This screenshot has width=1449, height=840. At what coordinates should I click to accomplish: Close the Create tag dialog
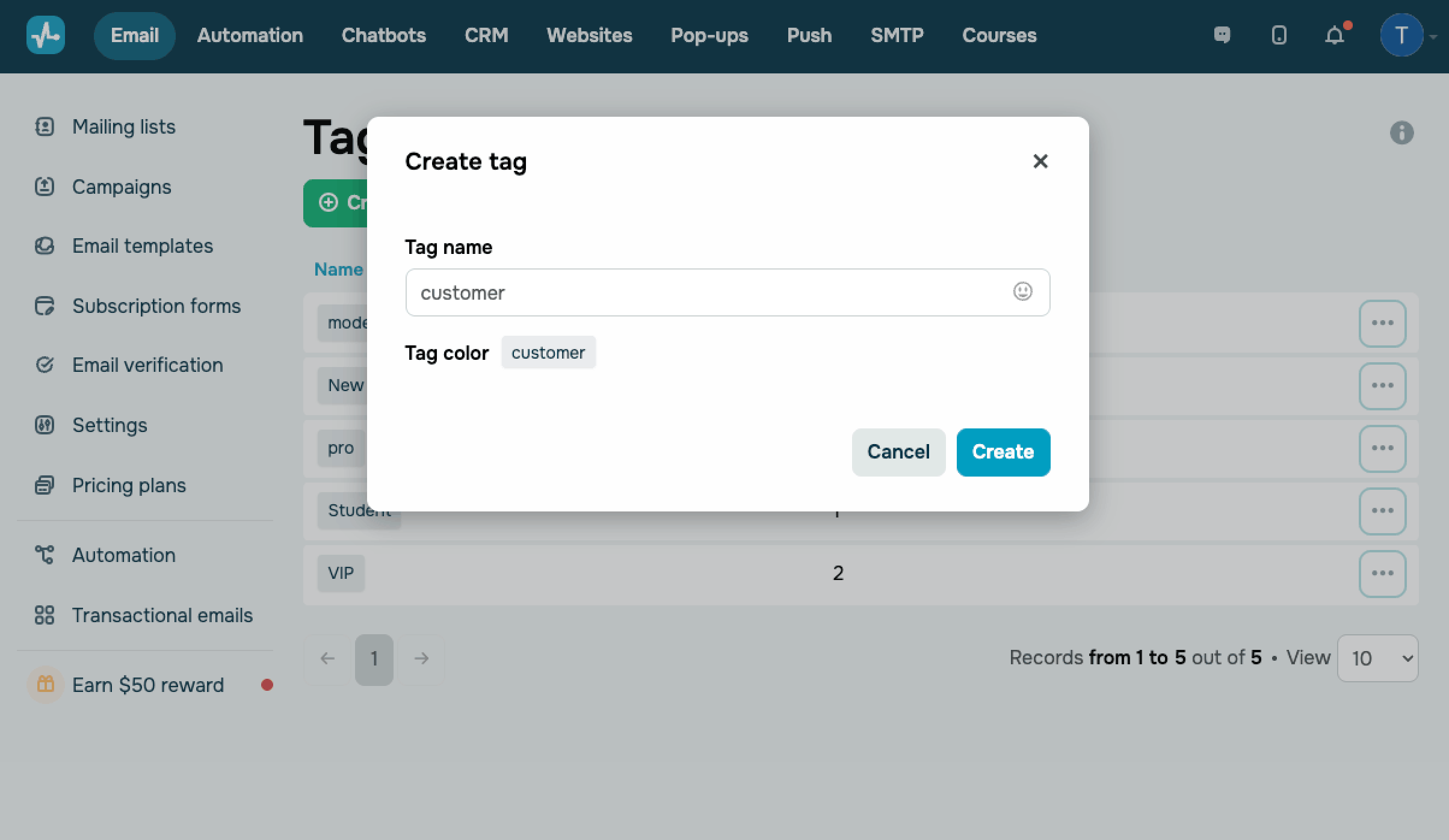tap(1040, 161)
